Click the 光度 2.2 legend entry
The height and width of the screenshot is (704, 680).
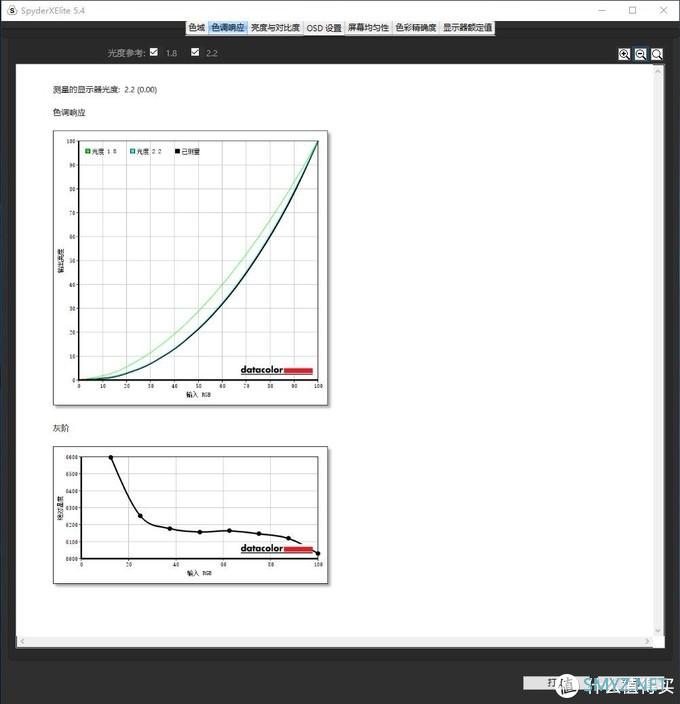point(146,151)
